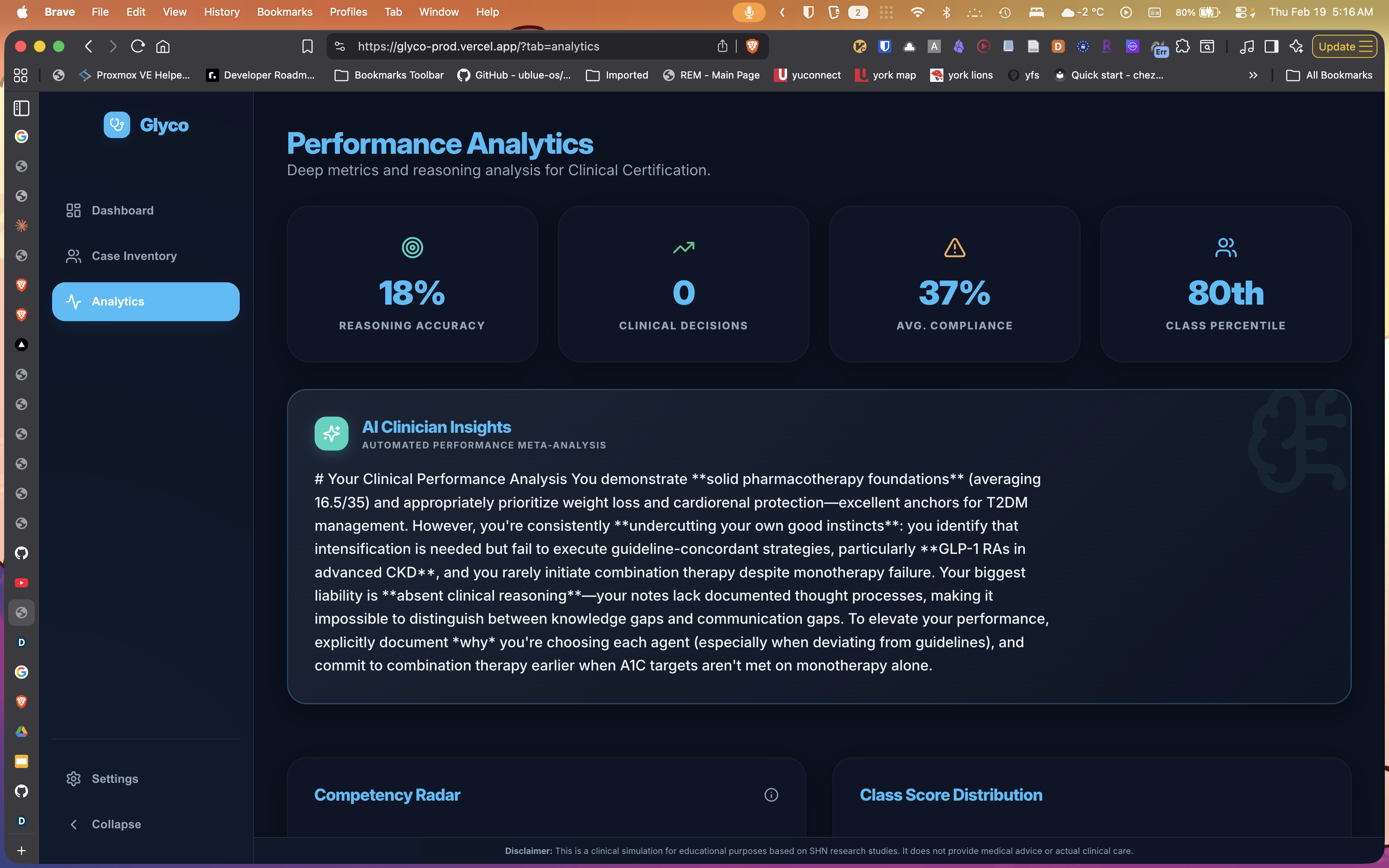Open the Settings link in sidebar
This screenshot has height=868, width=1389.
coord(115,778)
